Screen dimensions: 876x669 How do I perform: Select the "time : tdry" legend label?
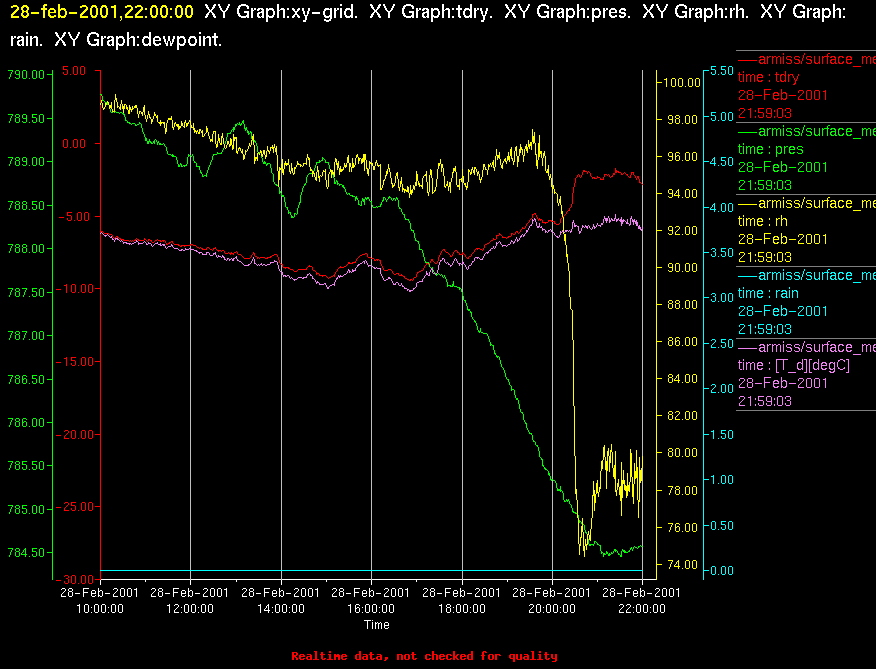click(768, 77)
